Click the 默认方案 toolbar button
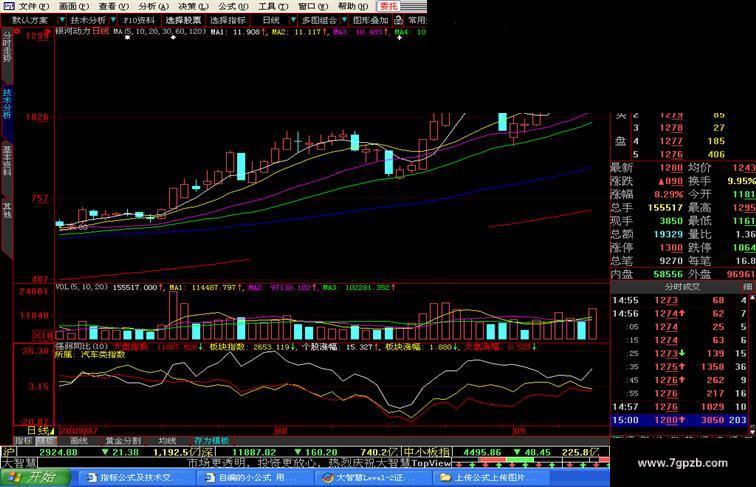 click(30, 20)
